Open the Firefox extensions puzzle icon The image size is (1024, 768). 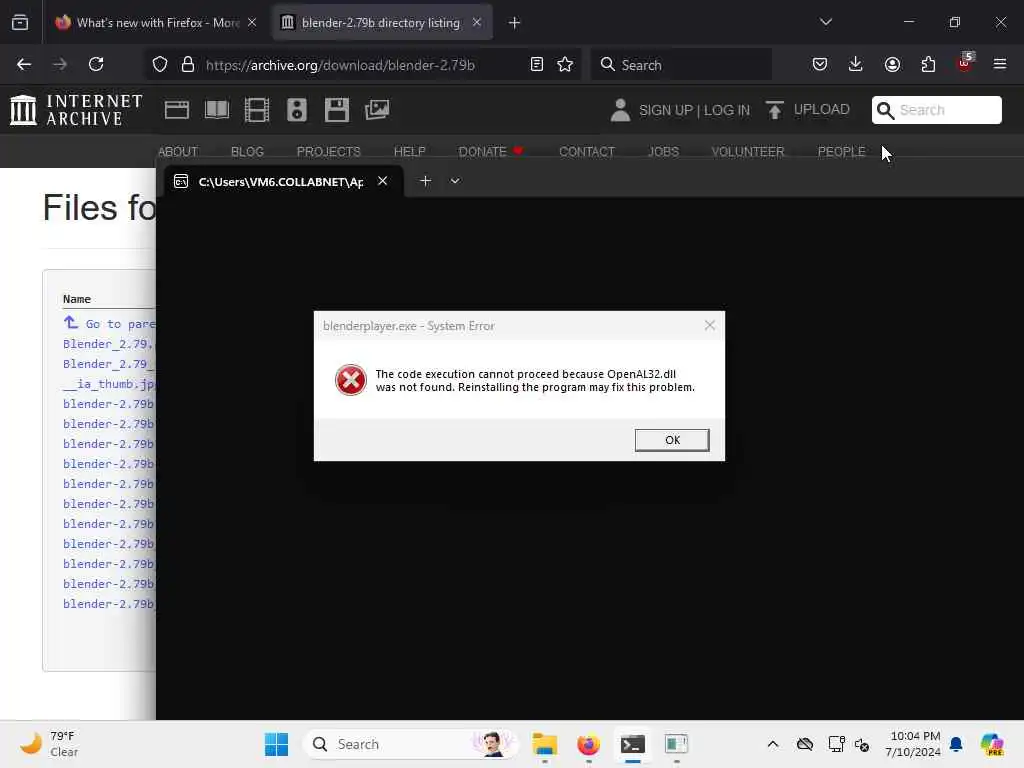tap(928, 64)
